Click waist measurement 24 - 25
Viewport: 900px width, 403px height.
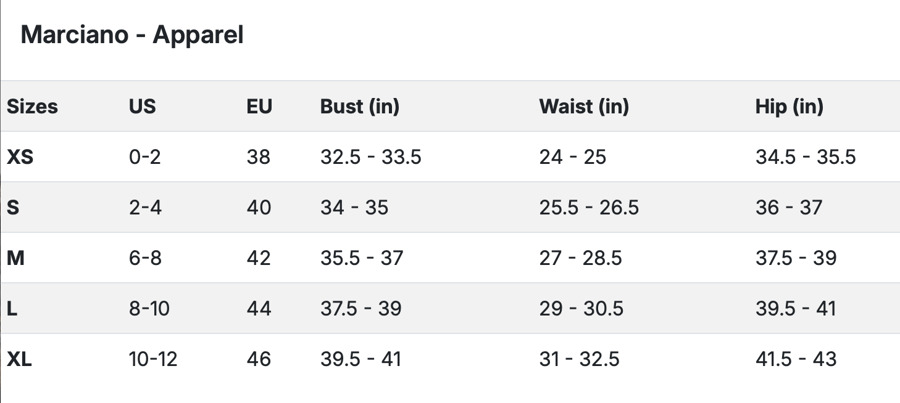pos(573,157)
